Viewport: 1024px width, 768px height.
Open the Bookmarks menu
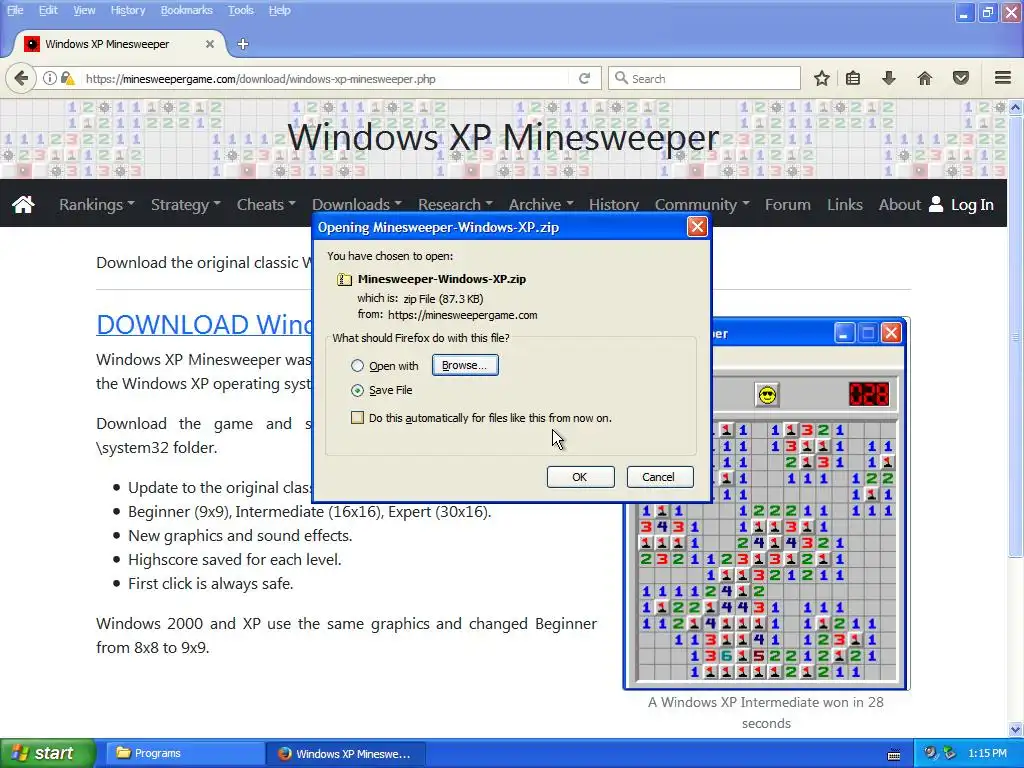186,10
